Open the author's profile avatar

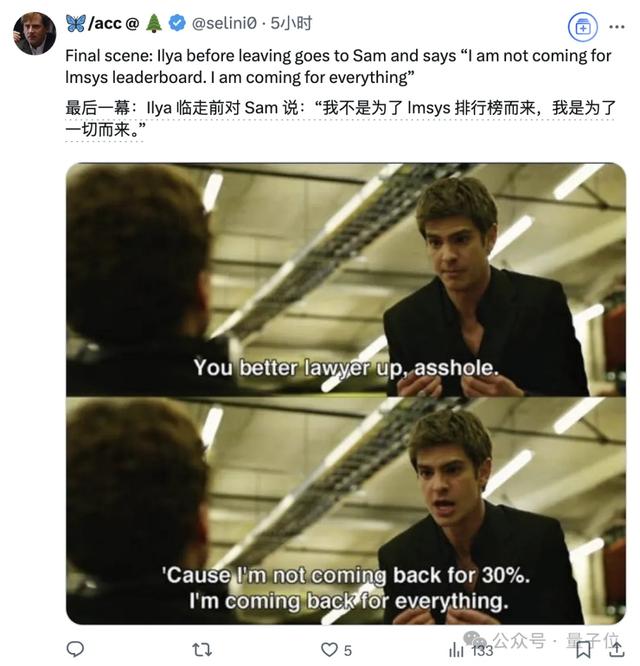(x=34, y=34)
